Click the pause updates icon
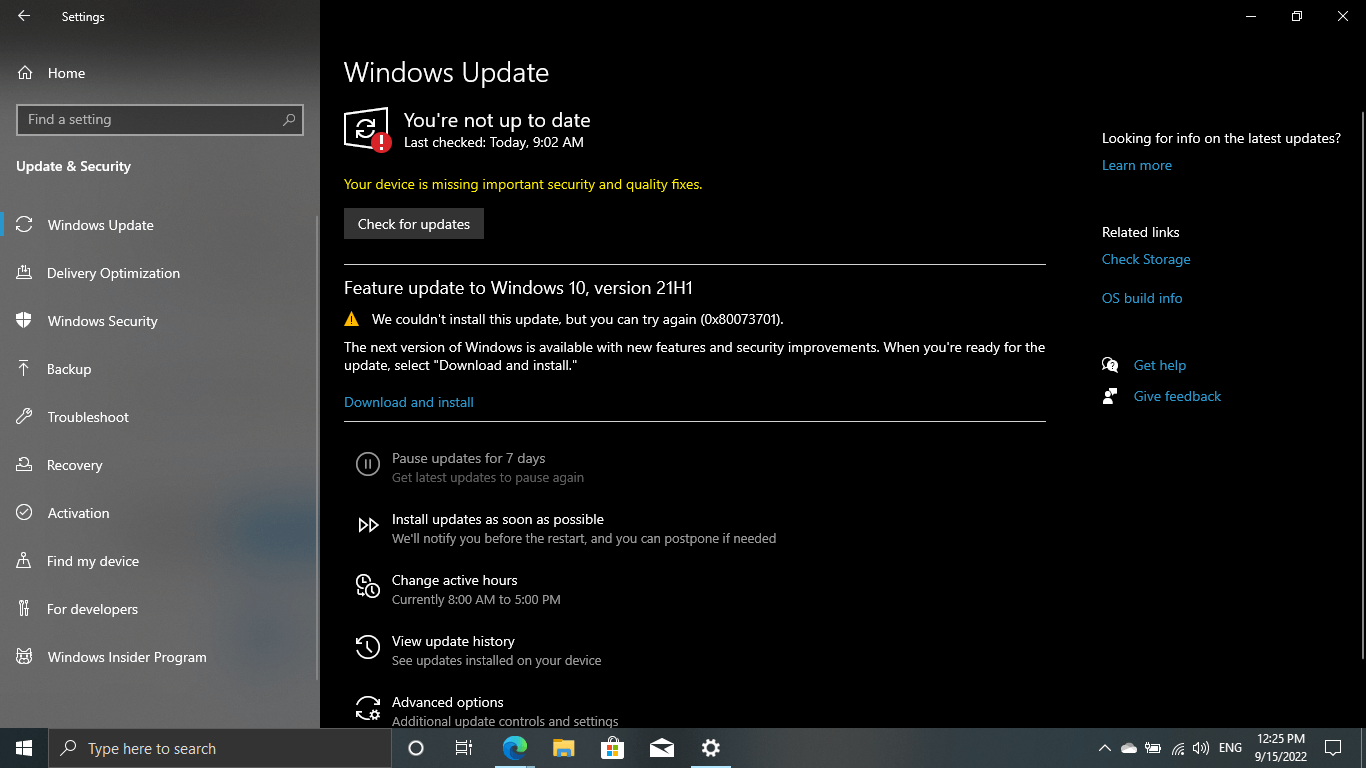The height and width of the screenshot is (768, 1366). pyautogui.click(x=368, y=464)
